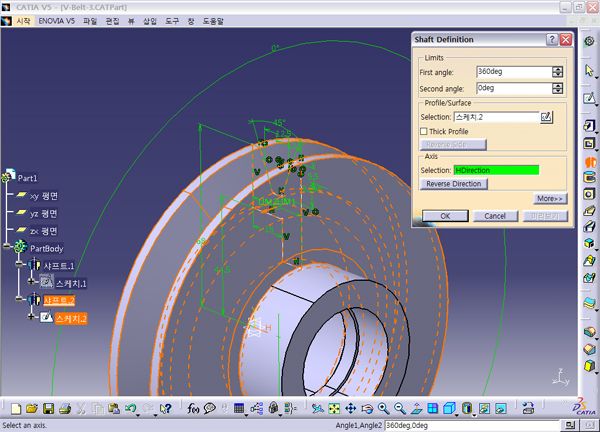Viewport: 600px width, 432px height.
Task: Click Cancel in Shaft Definition dialog
Action: click(x=495, y=216)
